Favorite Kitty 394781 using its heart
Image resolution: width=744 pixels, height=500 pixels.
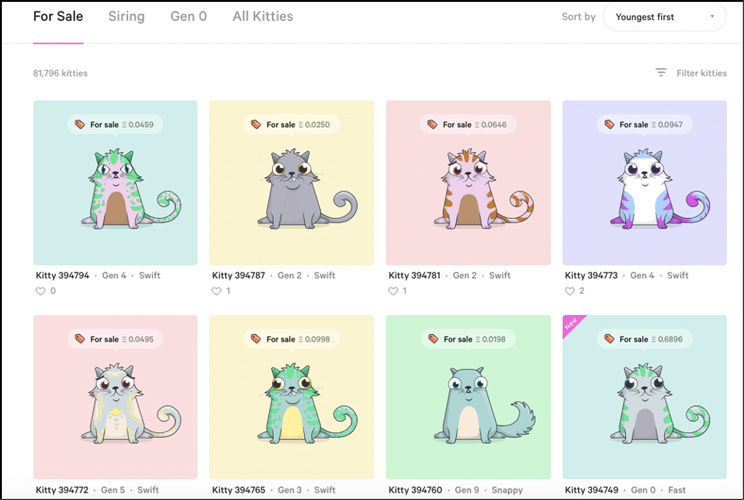coord(393,291)
